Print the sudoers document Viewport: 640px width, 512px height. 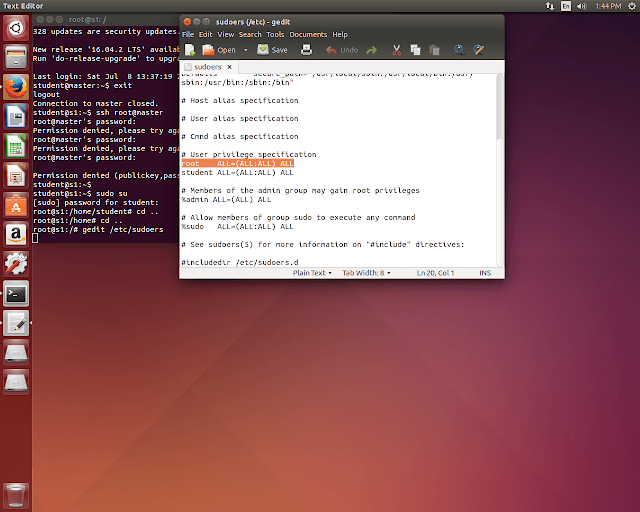click(307, 49)
